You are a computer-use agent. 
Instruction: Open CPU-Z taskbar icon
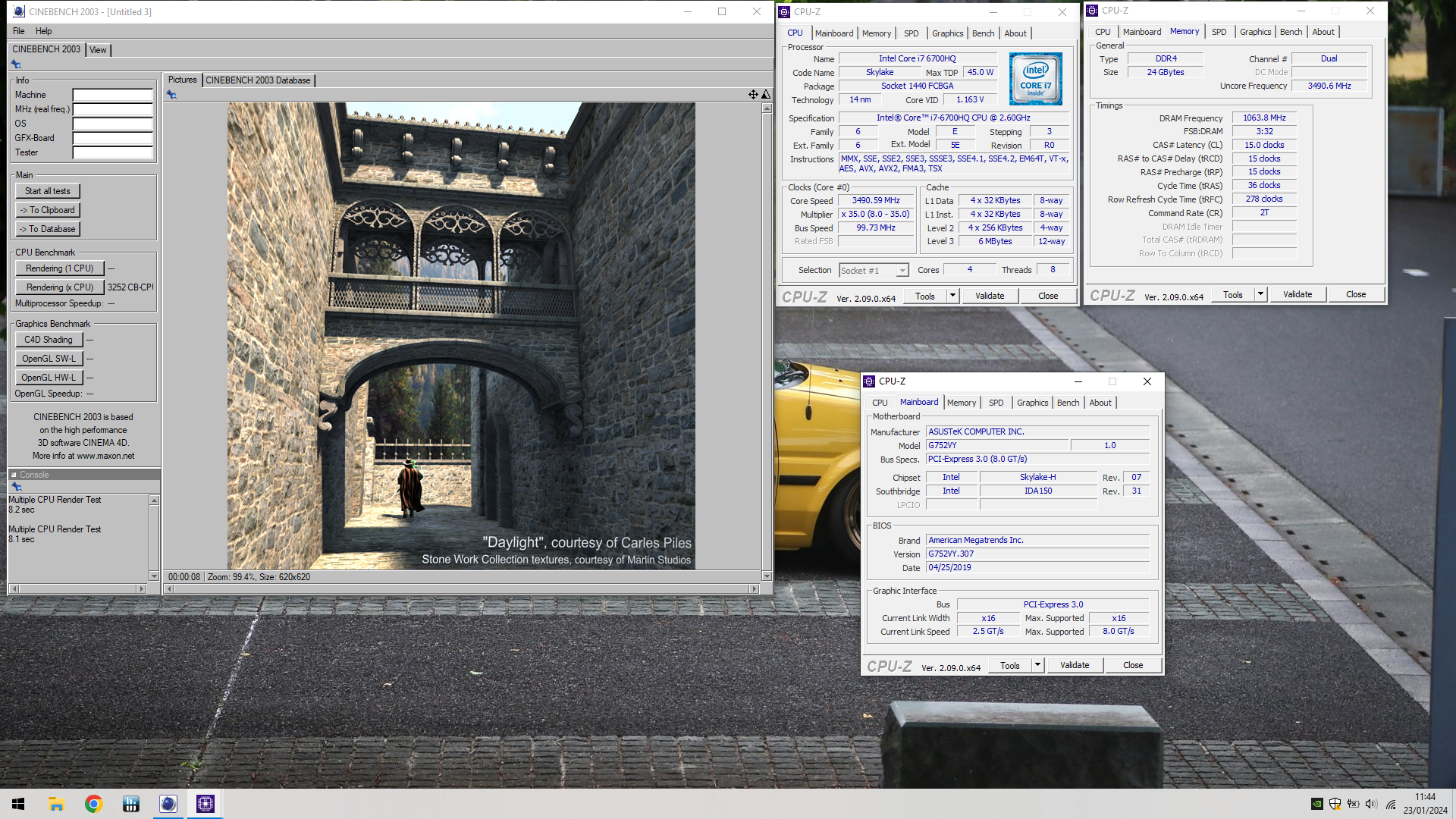coord(205,804)
